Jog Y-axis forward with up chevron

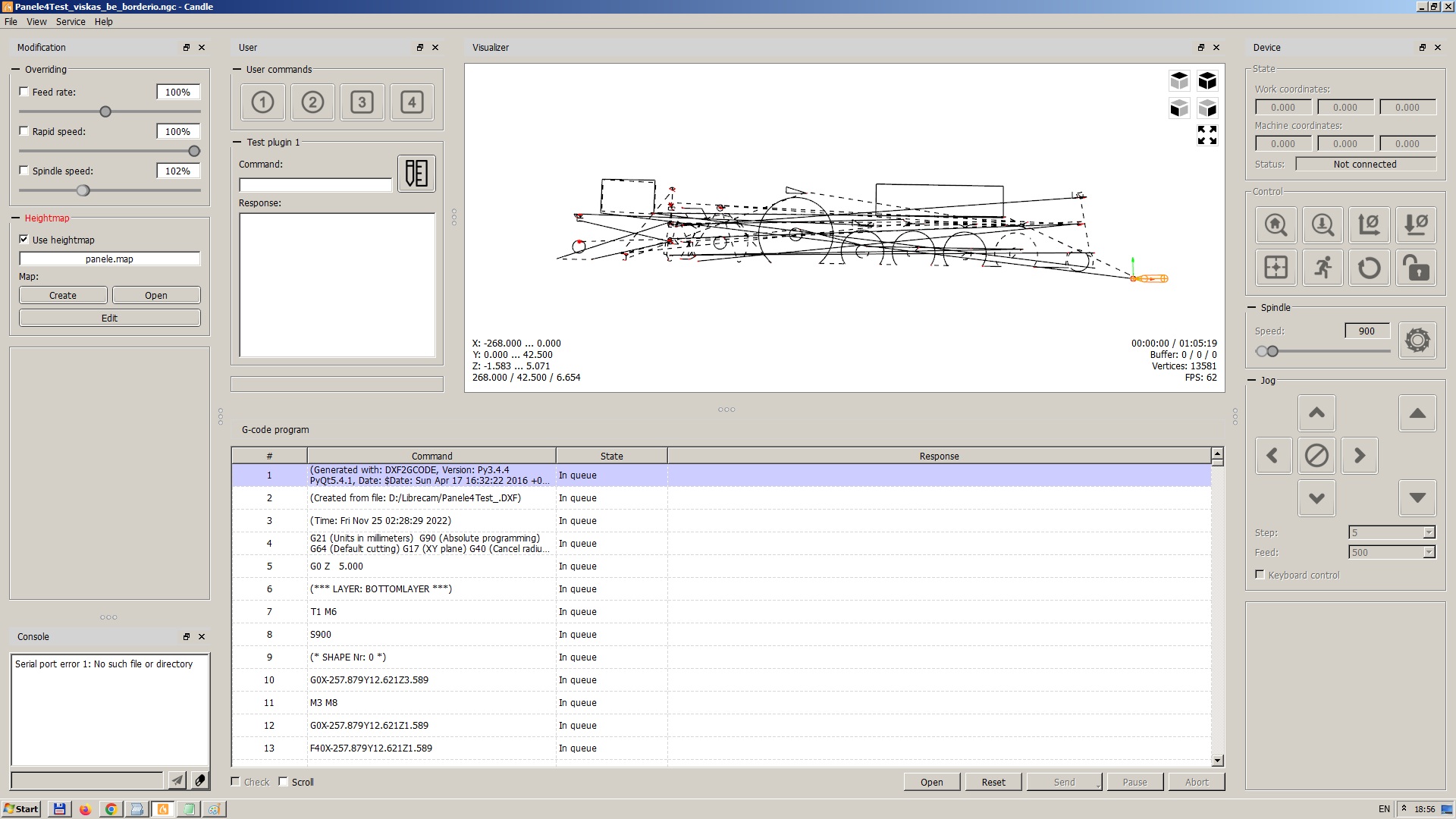[1316, 413]
